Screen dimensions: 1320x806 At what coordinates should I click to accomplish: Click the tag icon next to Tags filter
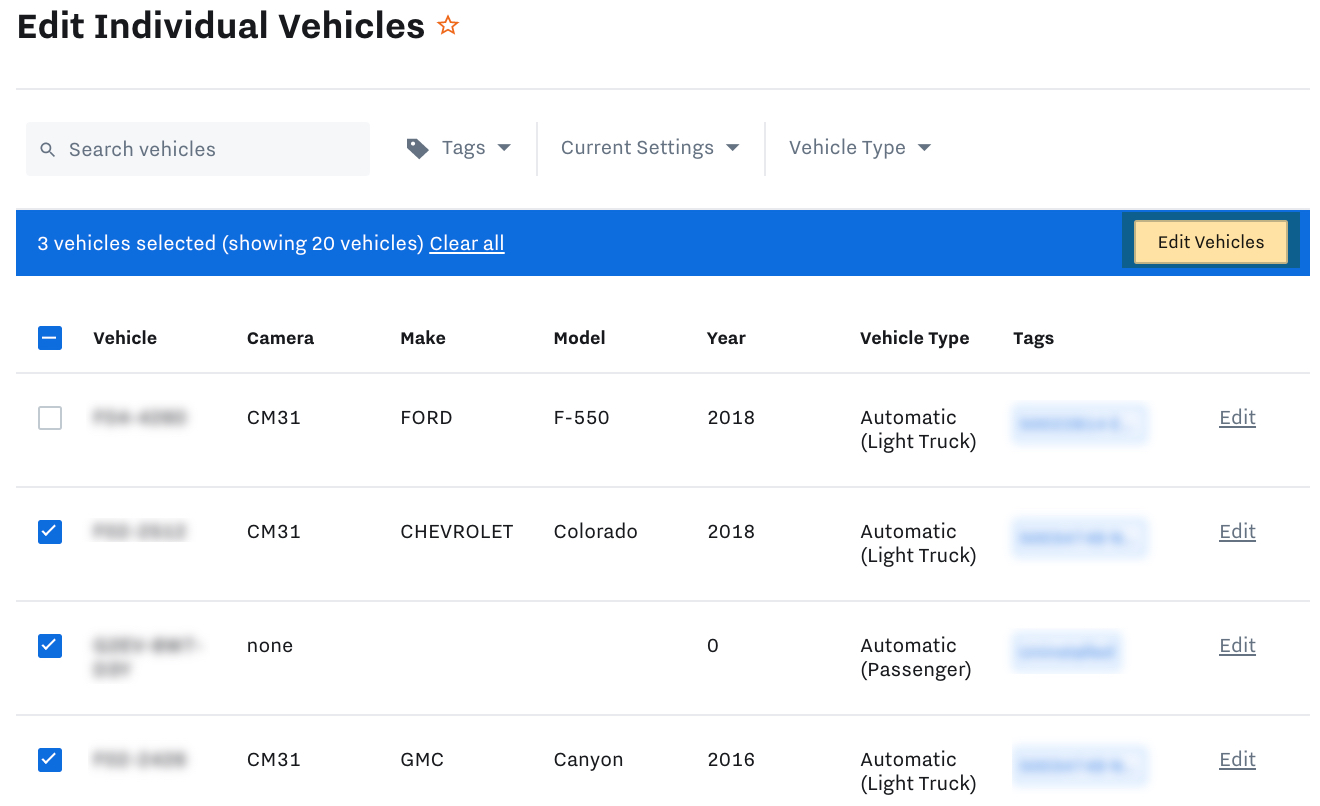(417, 147)
